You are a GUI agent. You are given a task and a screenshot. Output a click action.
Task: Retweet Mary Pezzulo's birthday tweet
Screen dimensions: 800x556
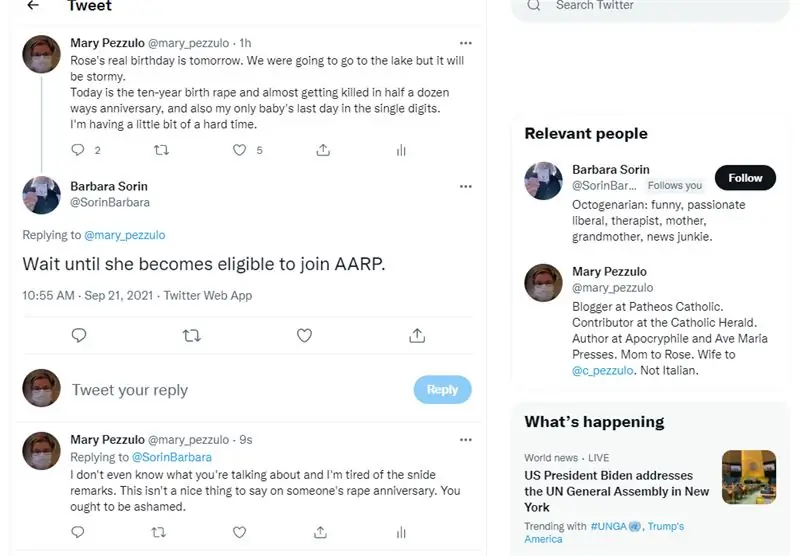pos(160,150)
